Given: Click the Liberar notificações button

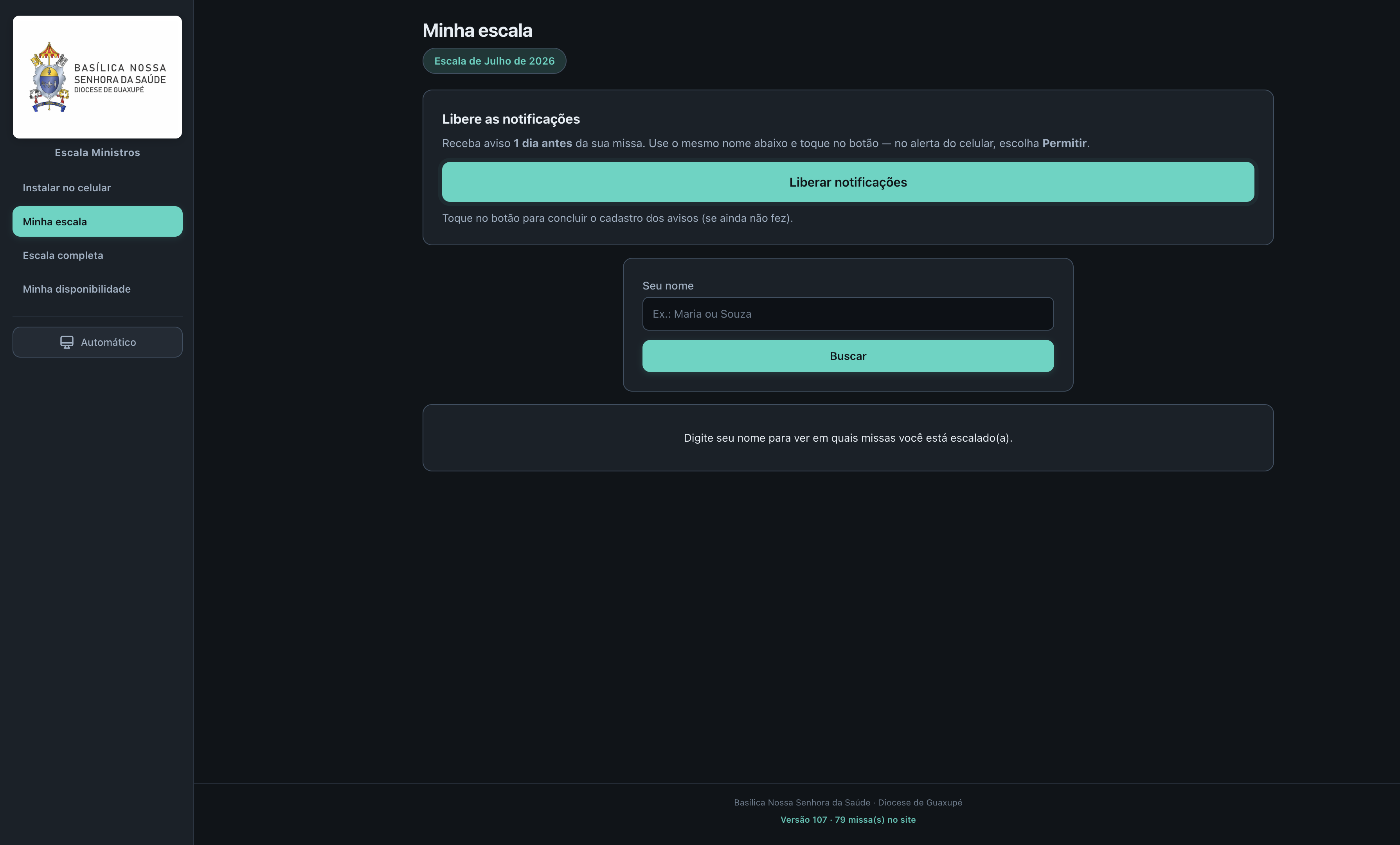Looking at the screenshot, I should 848,182.
